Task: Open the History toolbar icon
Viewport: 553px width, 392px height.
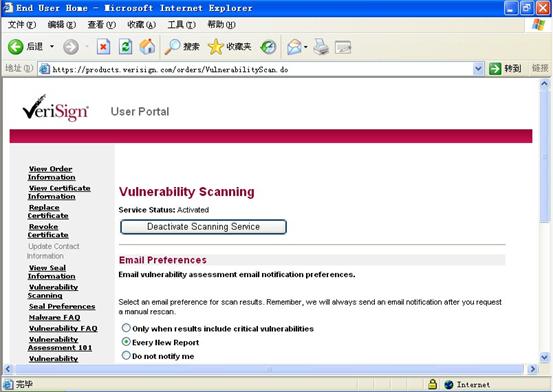Action: point(268,47)
